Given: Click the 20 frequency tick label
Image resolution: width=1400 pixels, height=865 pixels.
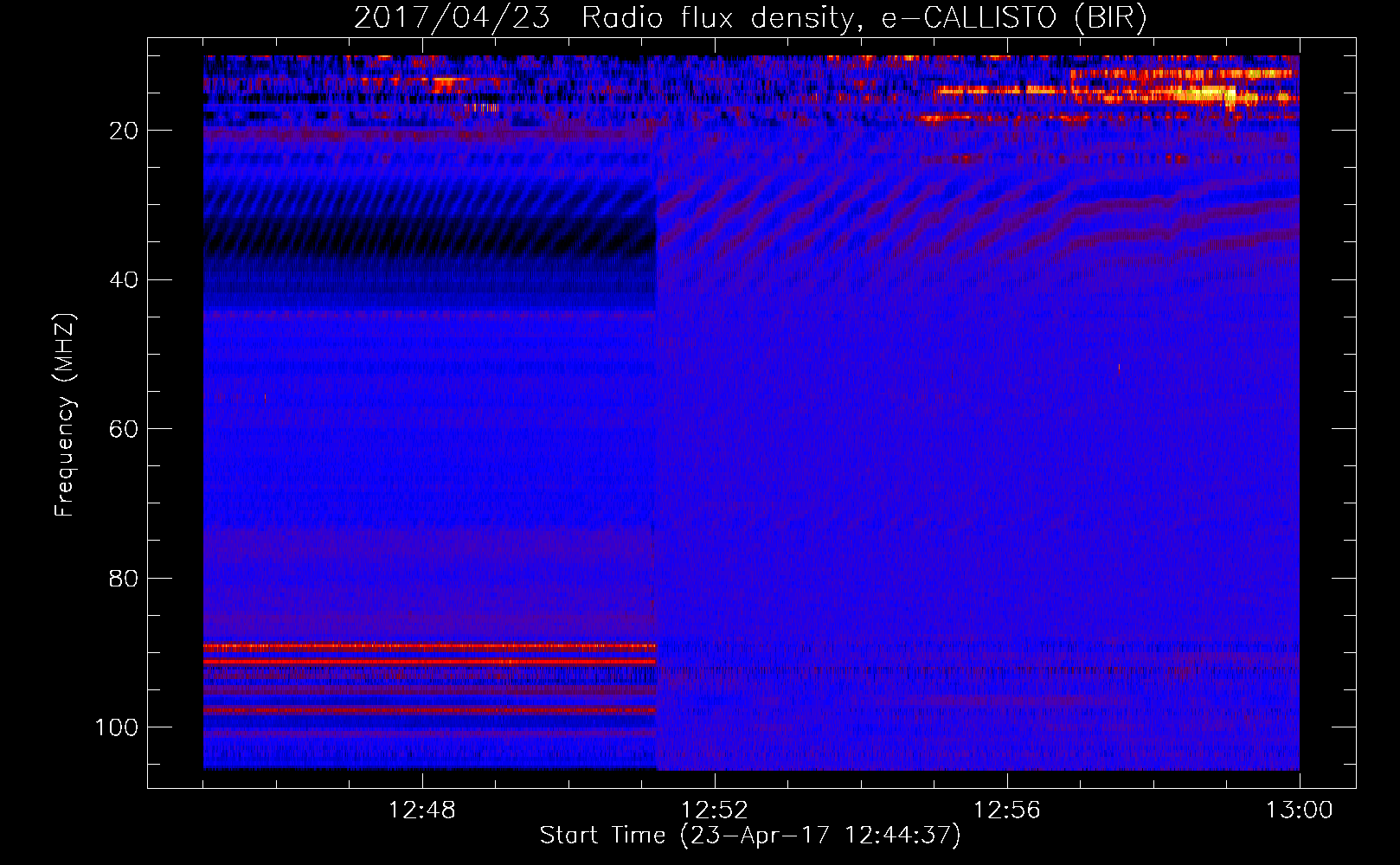Looking at the screenshot, I should (124, 131).
